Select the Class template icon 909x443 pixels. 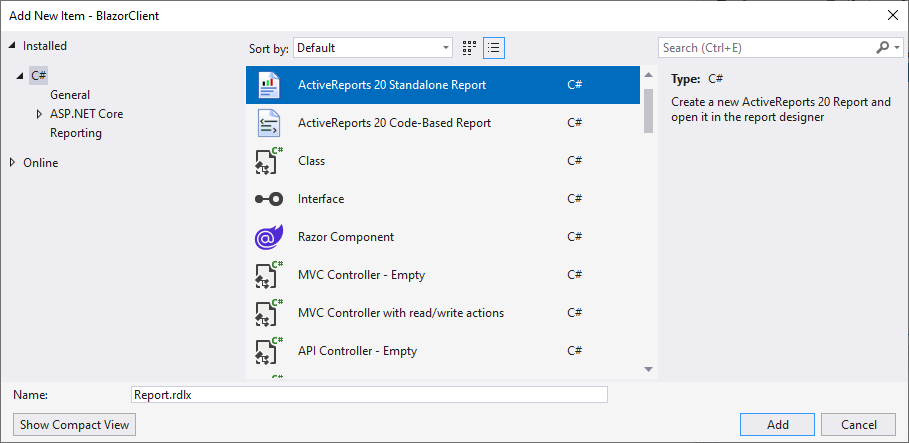(x=268, y=161)
